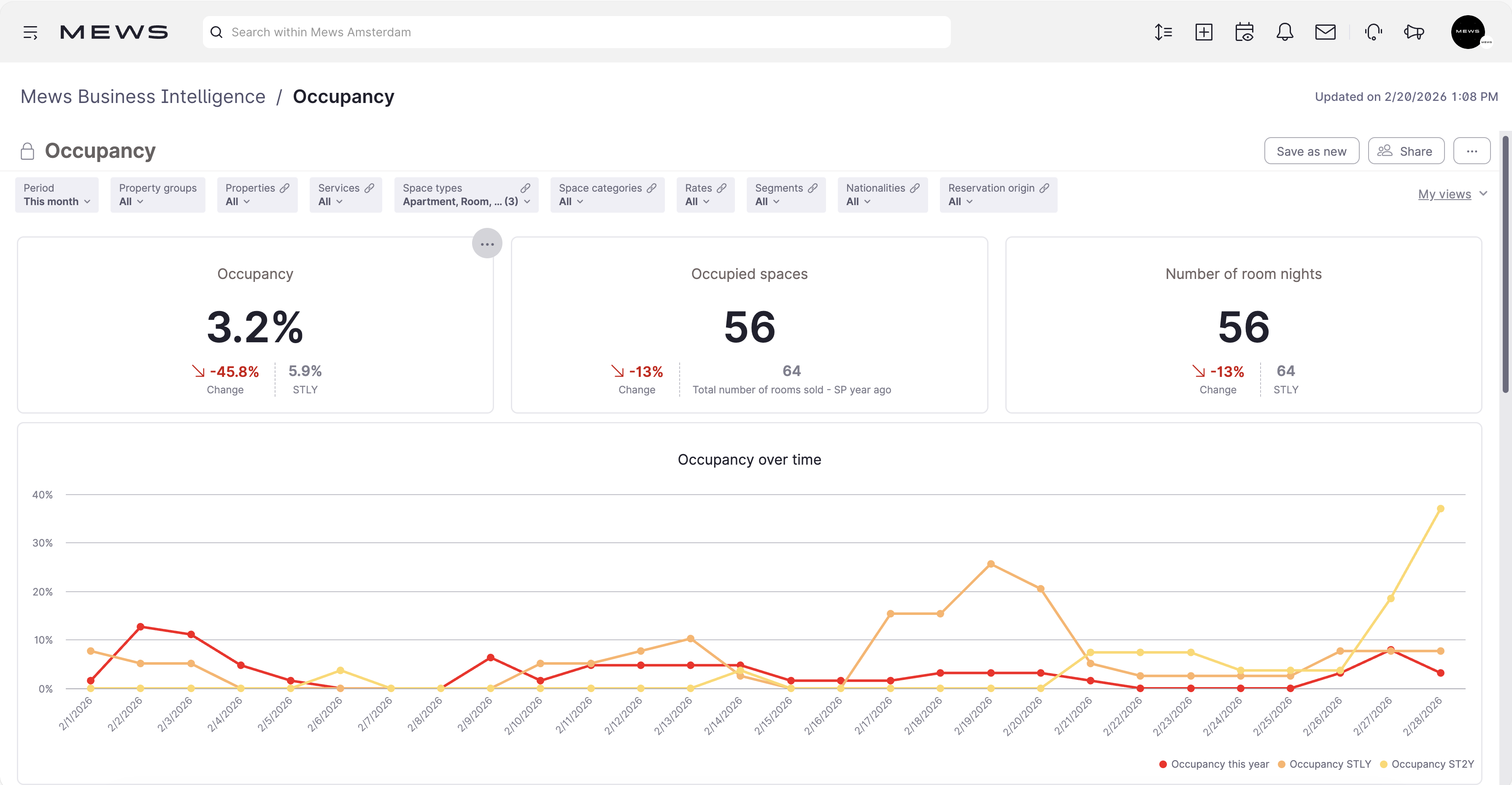Click the headset support icon
Viewport: 1512px width, 785px height.
[x=1374, y=32]
